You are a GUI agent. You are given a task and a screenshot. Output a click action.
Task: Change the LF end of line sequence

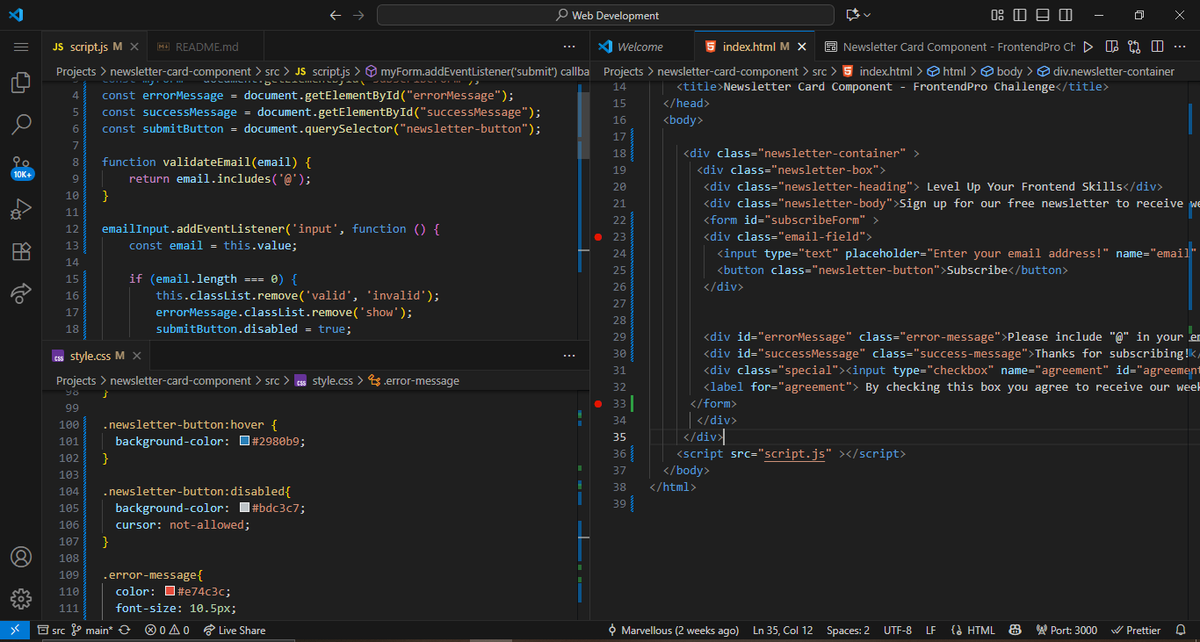[x=930, y=630]
